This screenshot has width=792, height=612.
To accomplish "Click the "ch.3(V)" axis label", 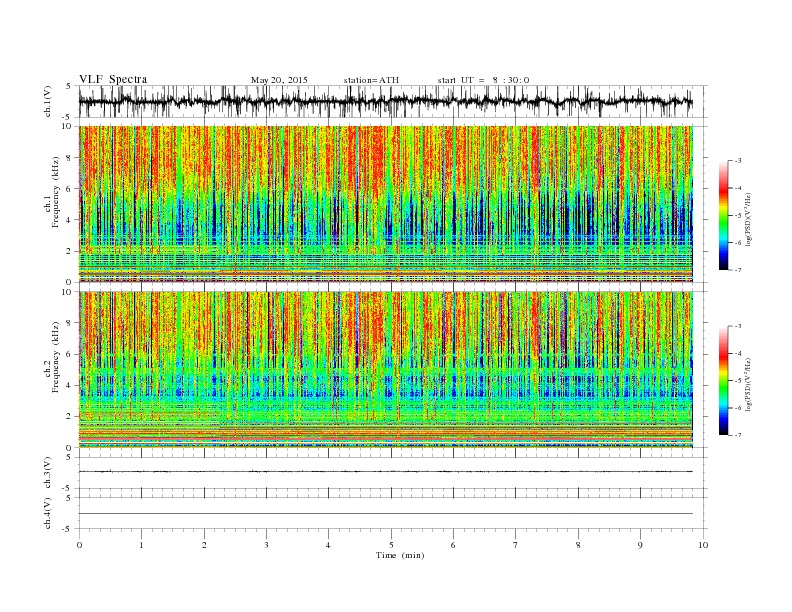I will 48,474.
